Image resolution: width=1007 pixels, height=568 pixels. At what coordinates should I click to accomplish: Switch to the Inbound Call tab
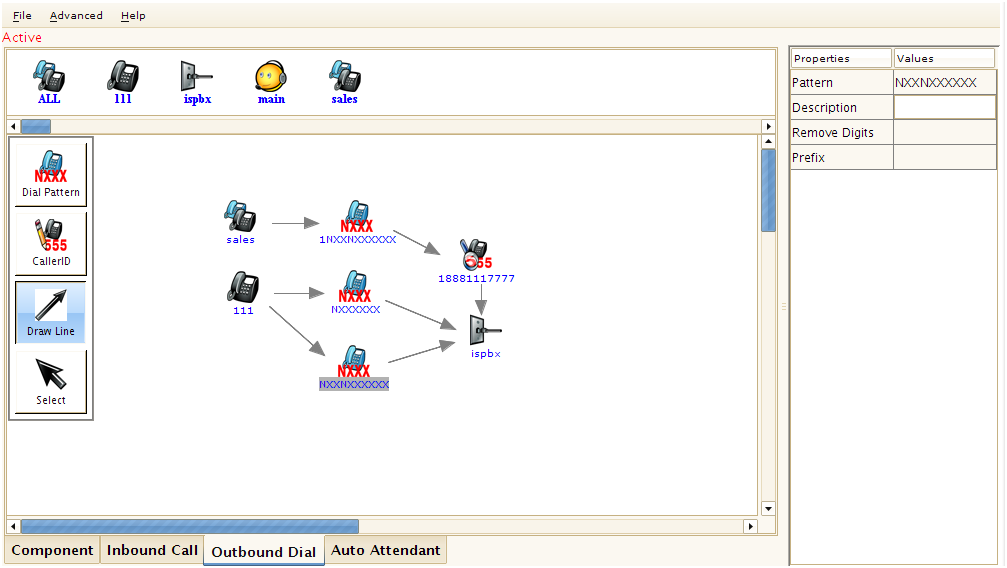(x=152, y=550)
